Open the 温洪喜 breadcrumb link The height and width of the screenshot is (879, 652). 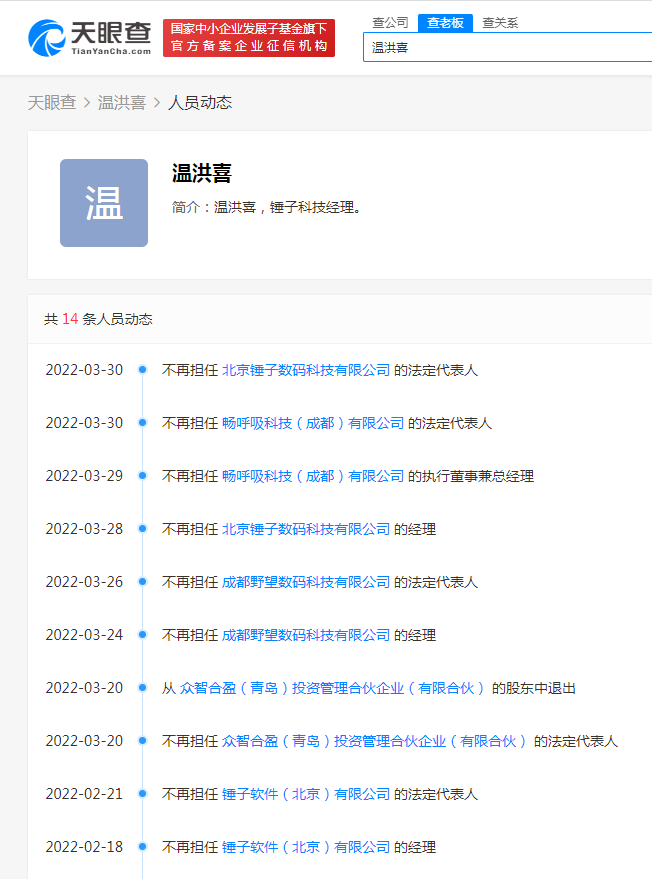pos(122,103)
